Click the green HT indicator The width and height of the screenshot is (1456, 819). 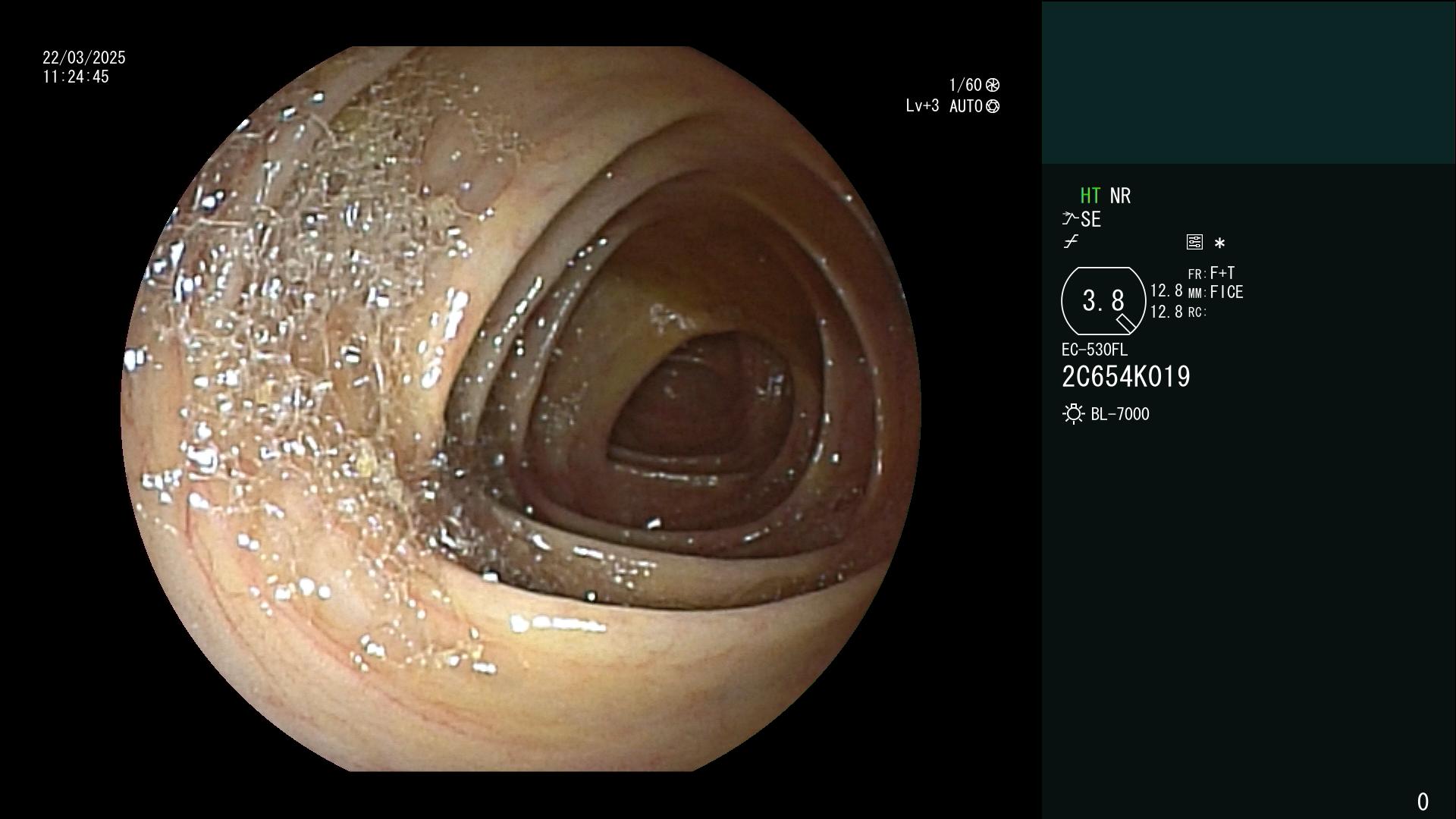(1090, 196)
